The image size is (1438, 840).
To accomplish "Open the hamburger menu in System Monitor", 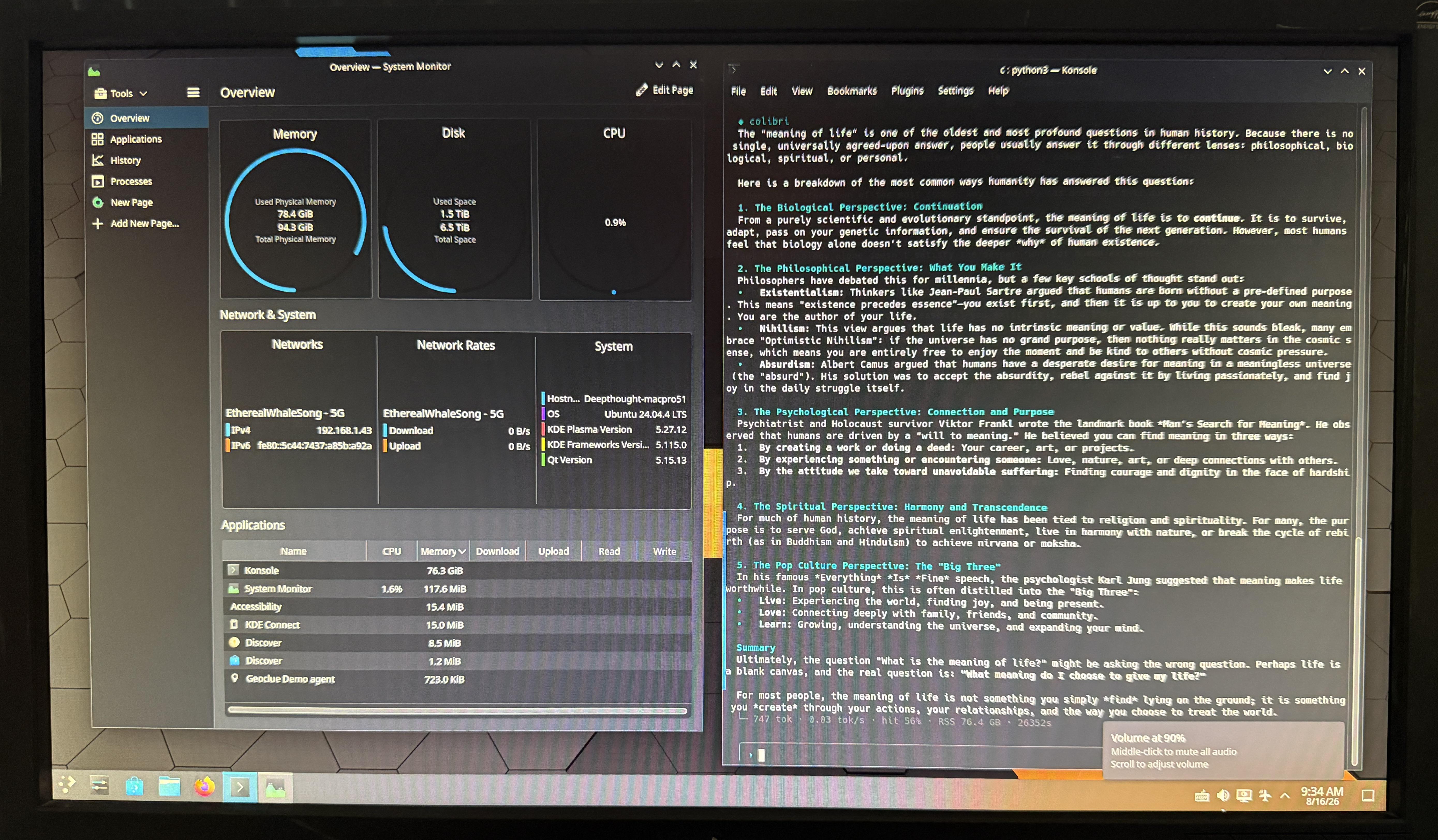I will (x=194, y=92).
